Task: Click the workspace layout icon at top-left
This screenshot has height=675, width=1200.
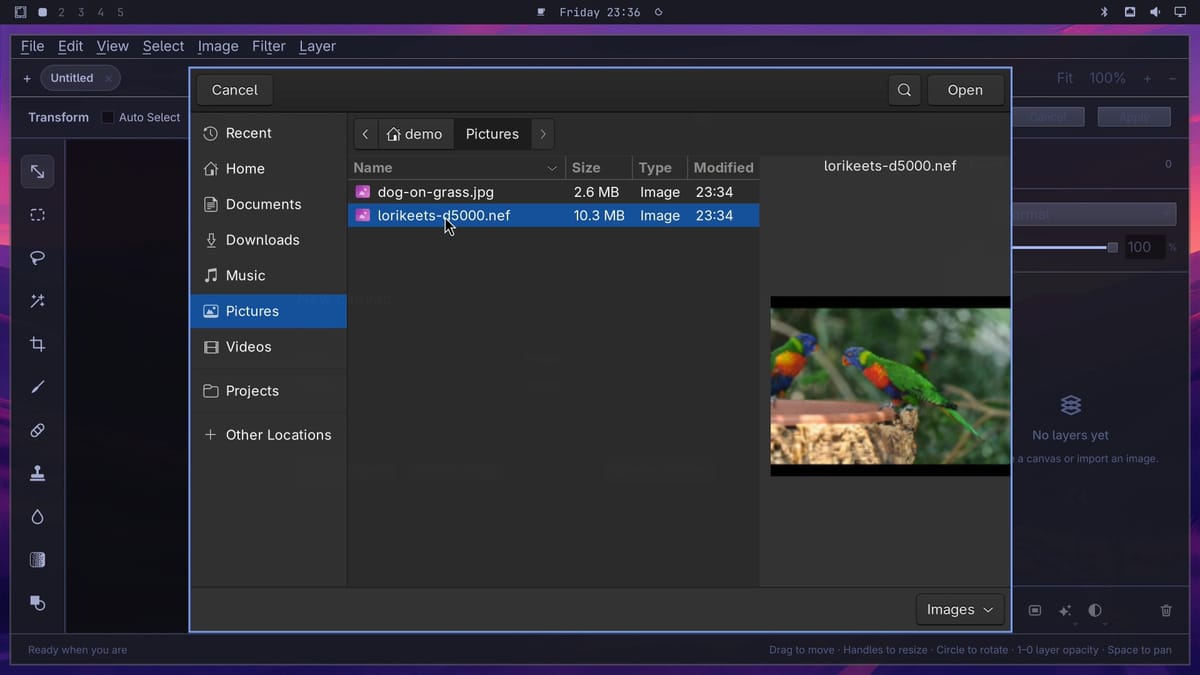Action: coord(20,12)
